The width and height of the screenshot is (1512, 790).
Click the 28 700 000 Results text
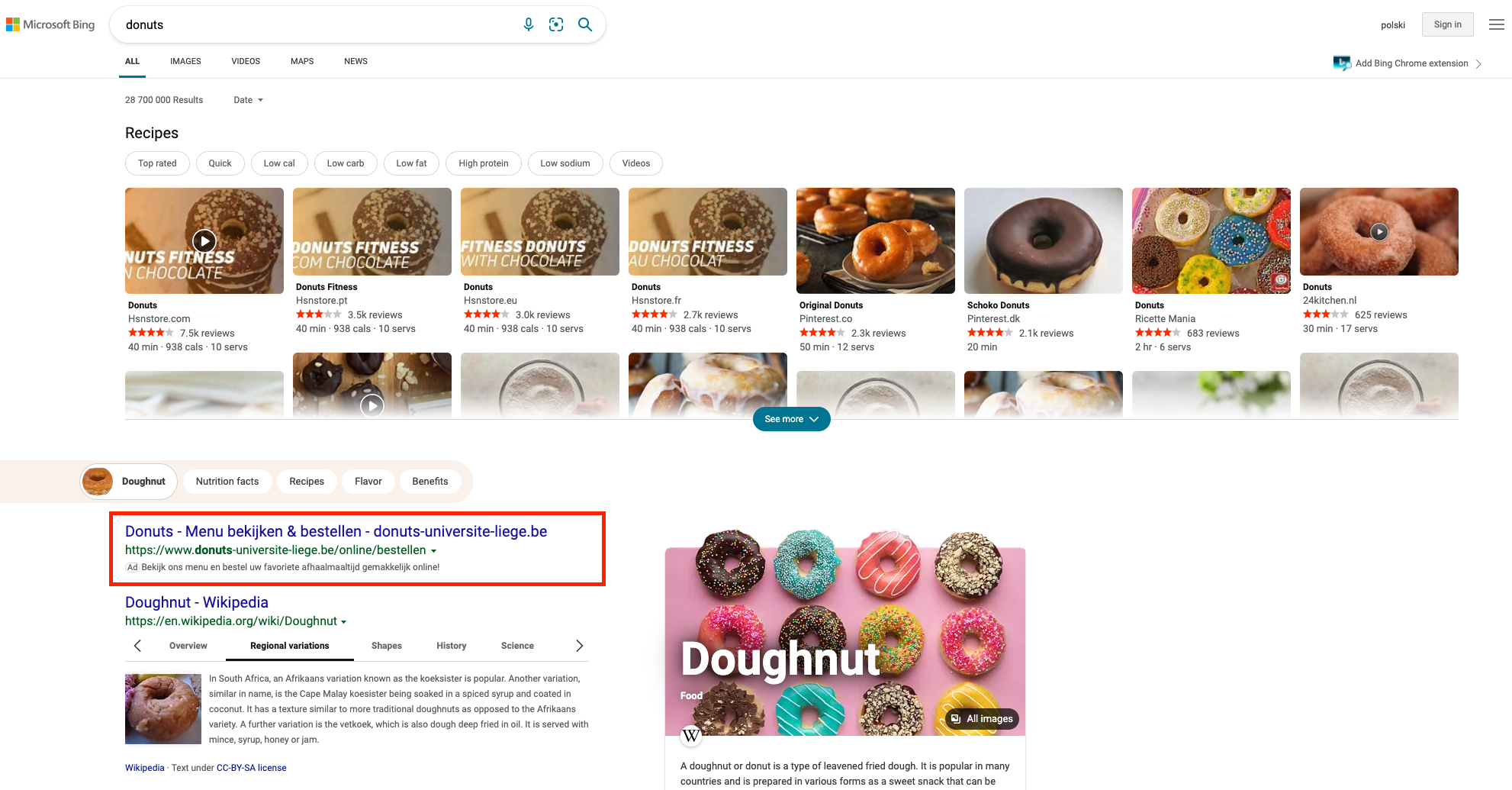164,100
